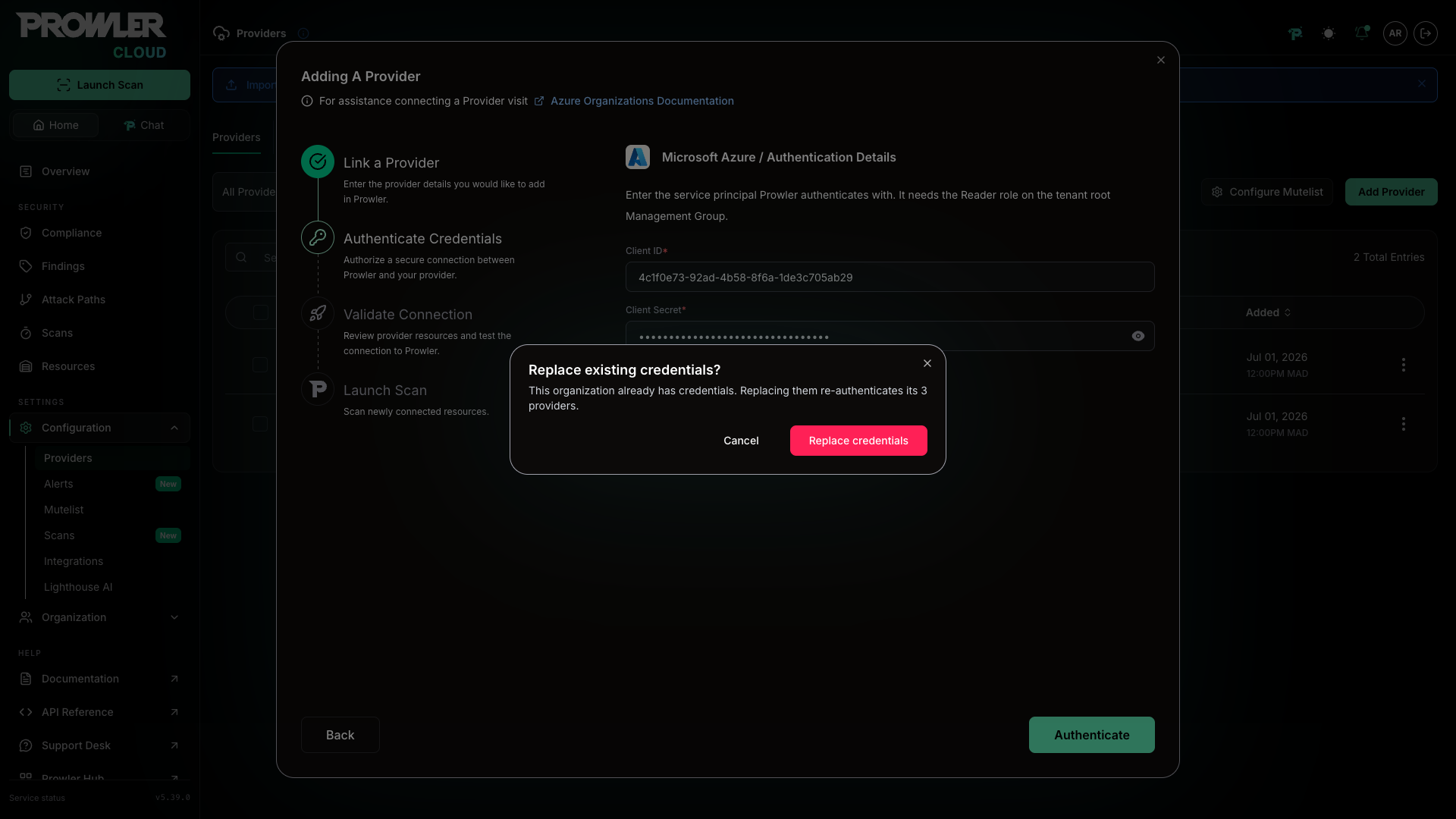Open Support Desk external link
This screenshot has height=819, width=1456.
click(x=99, y=745)
